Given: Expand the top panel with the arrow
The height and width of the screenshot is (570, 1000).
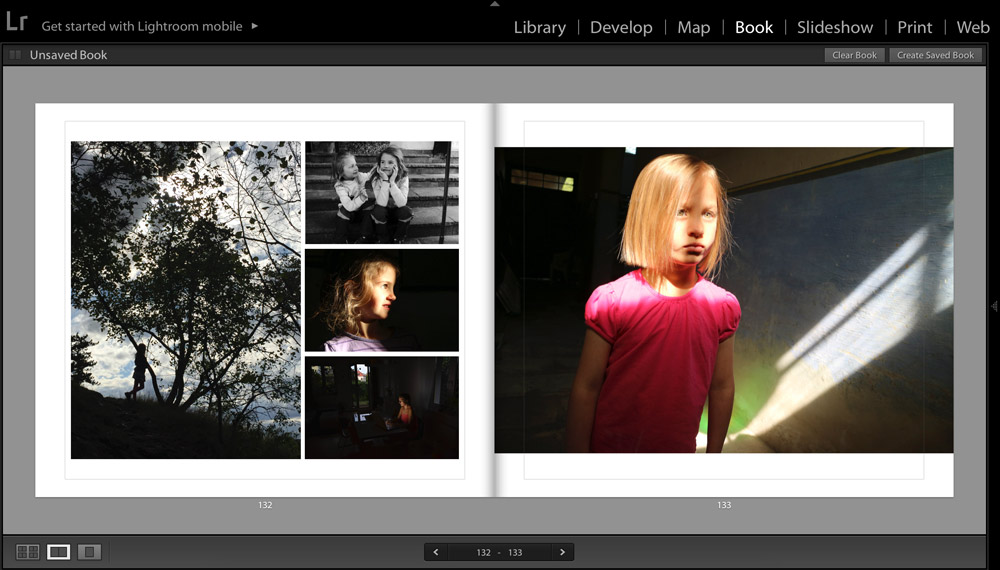Looking at the screenshot, I should coord(494,4).
